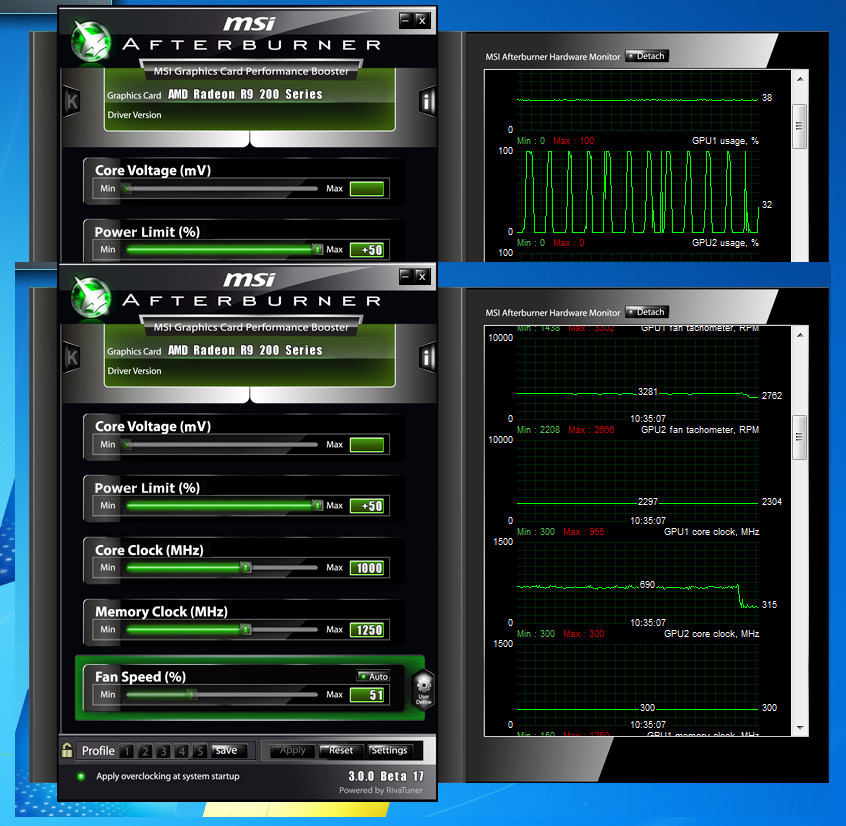Screen dimensions: 846x826
Task: Adjust the Fan Speed slider handle
Action: click(192, 694)
